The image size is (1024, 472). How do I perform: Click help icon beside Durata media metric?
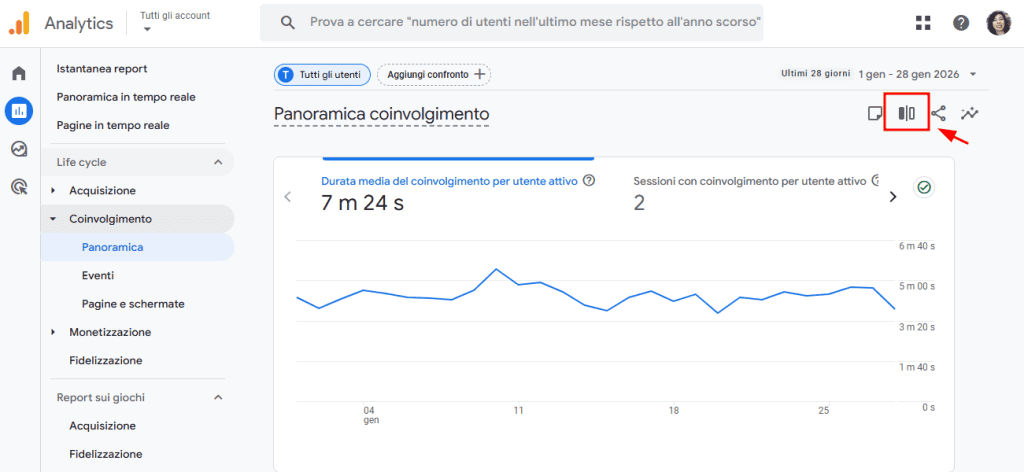tap(588, 181)
